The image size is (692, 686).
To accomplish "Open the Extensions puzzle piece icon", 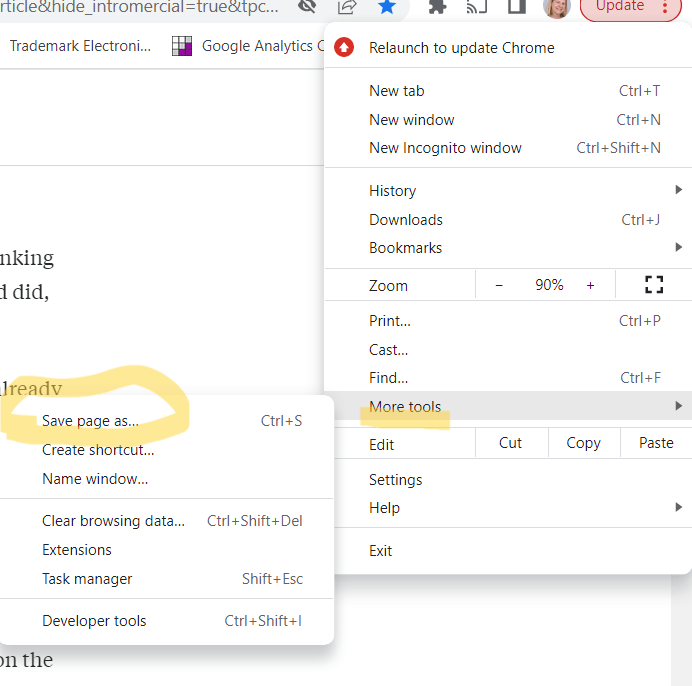I will point(437,7).
